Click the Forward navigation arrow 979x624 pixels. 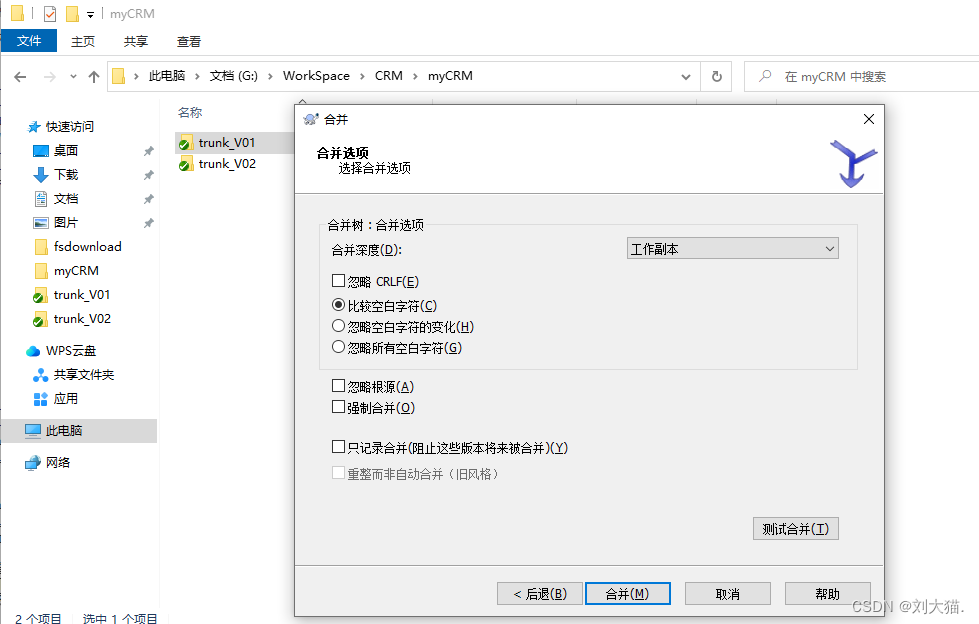point(49,77)
